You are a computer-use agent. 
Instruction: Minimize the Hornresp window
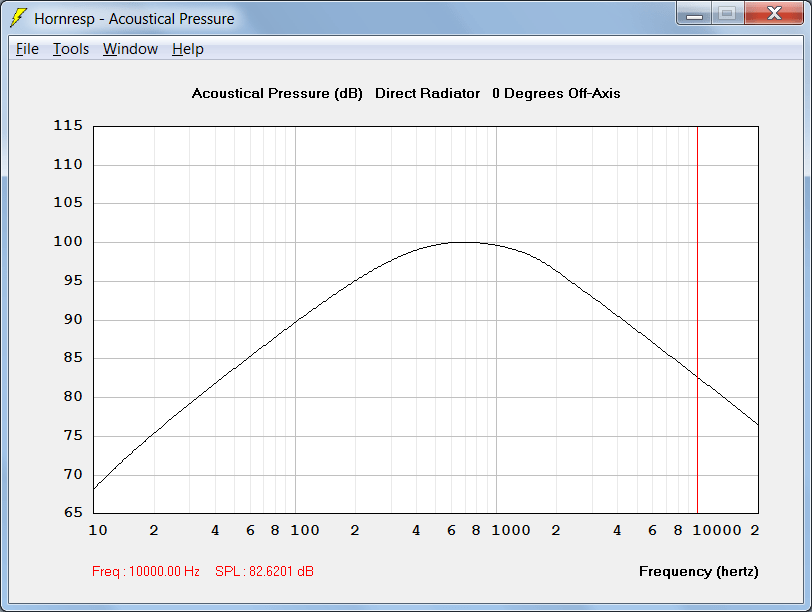click(694, 13)
